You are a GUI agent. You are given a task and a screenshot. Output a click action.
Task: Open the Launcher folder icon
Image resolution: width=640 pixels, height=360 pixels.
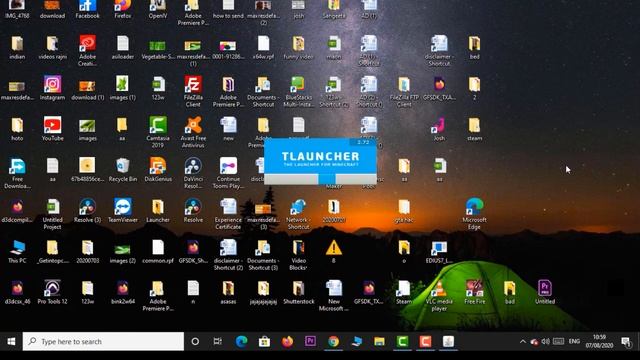(x=158, y=210)
